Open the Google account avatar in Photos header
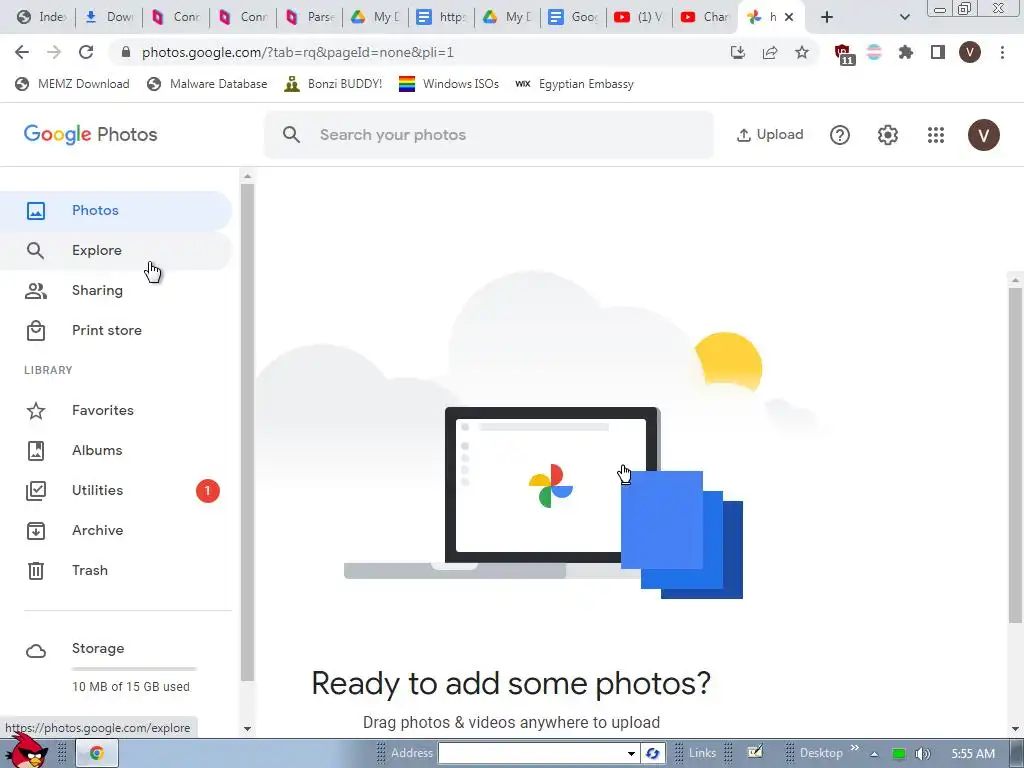This screenshot has height=768, width=1024. tap(984, 135)
